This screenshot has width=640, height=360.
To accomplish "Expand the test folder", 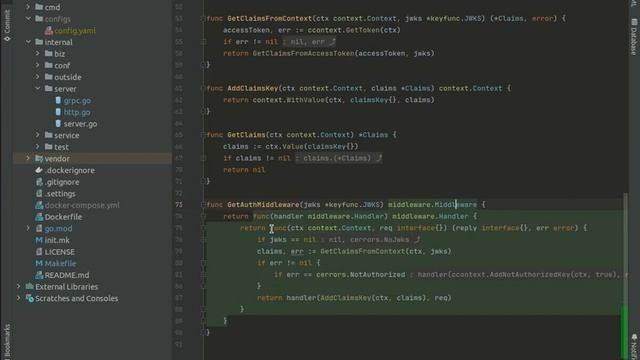I will [x=38, y=147].
